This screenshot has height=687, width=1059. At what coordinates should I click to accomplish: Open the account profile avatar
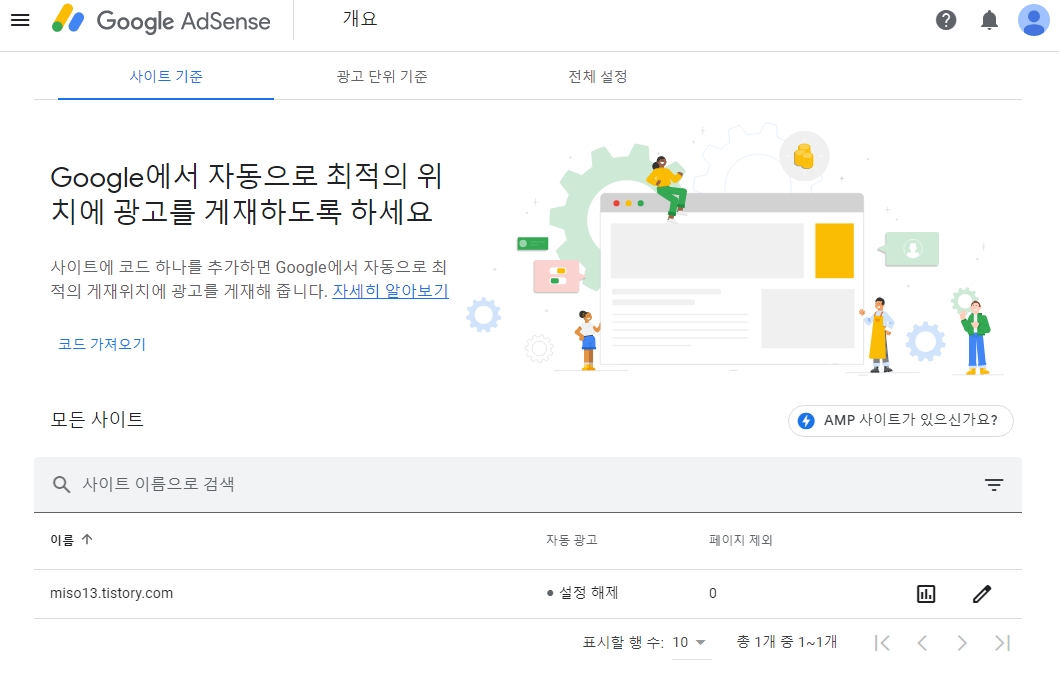(1033, 20)
